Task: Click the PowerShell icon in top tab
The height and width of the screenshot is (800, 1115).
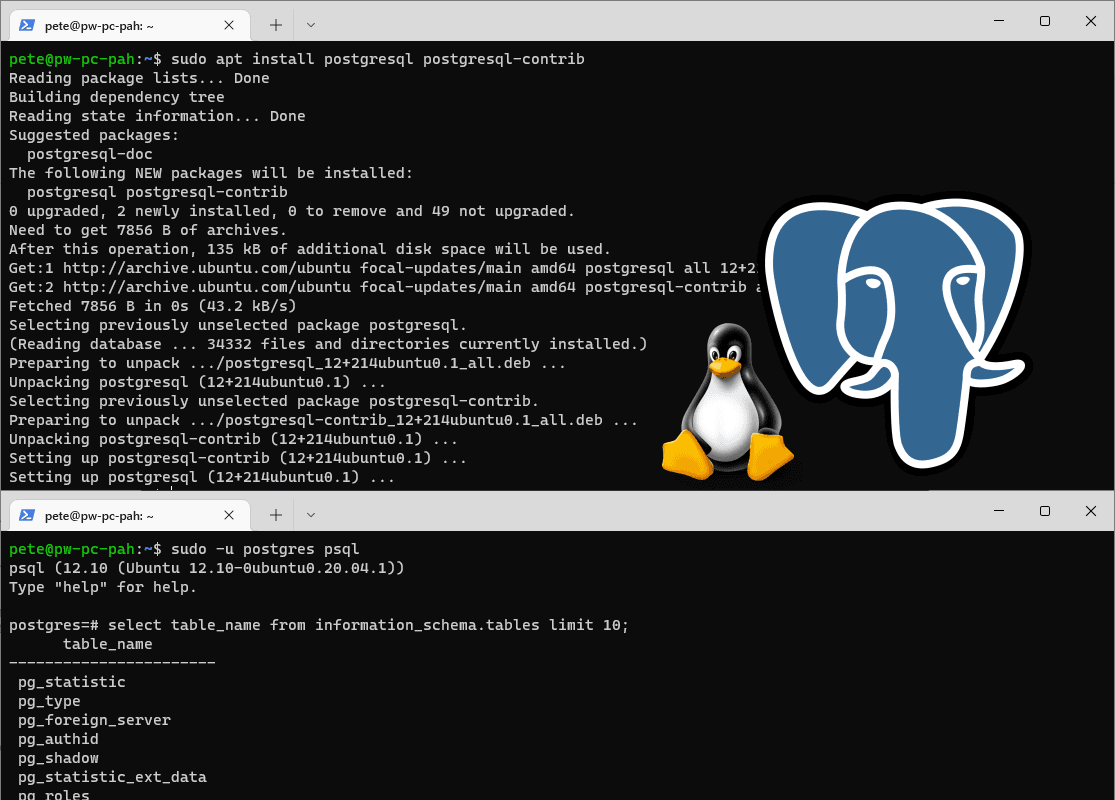Action: tap(27, 26)
